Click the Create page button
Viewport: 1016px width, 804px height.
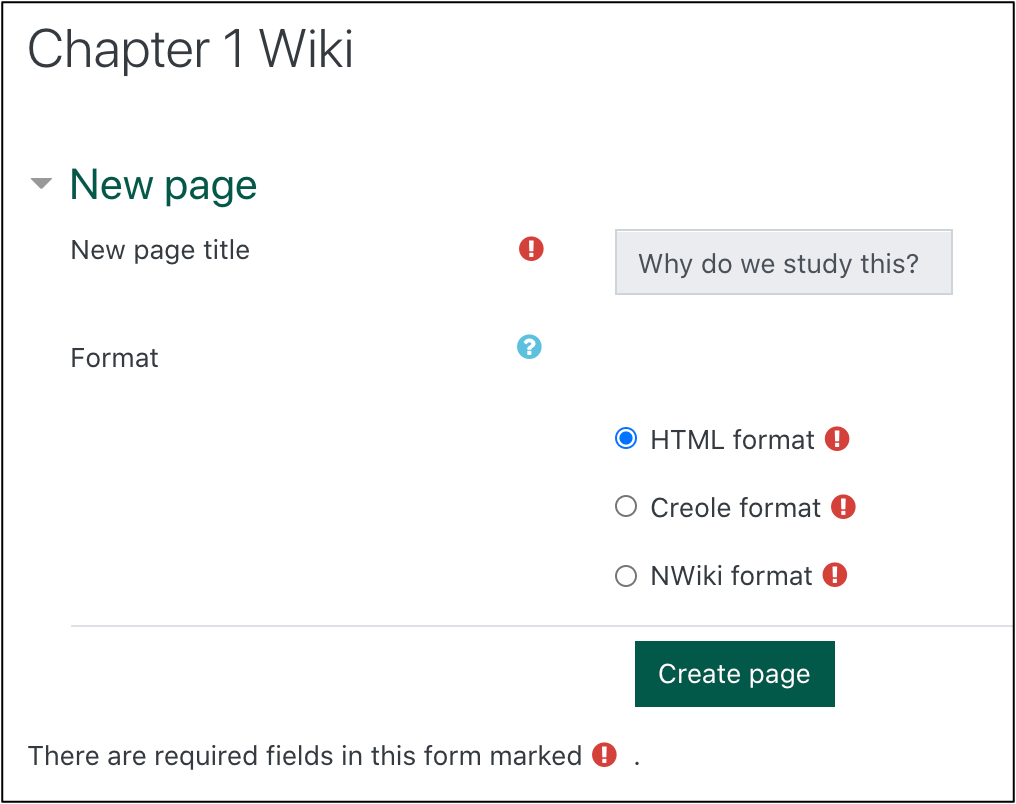734,674
